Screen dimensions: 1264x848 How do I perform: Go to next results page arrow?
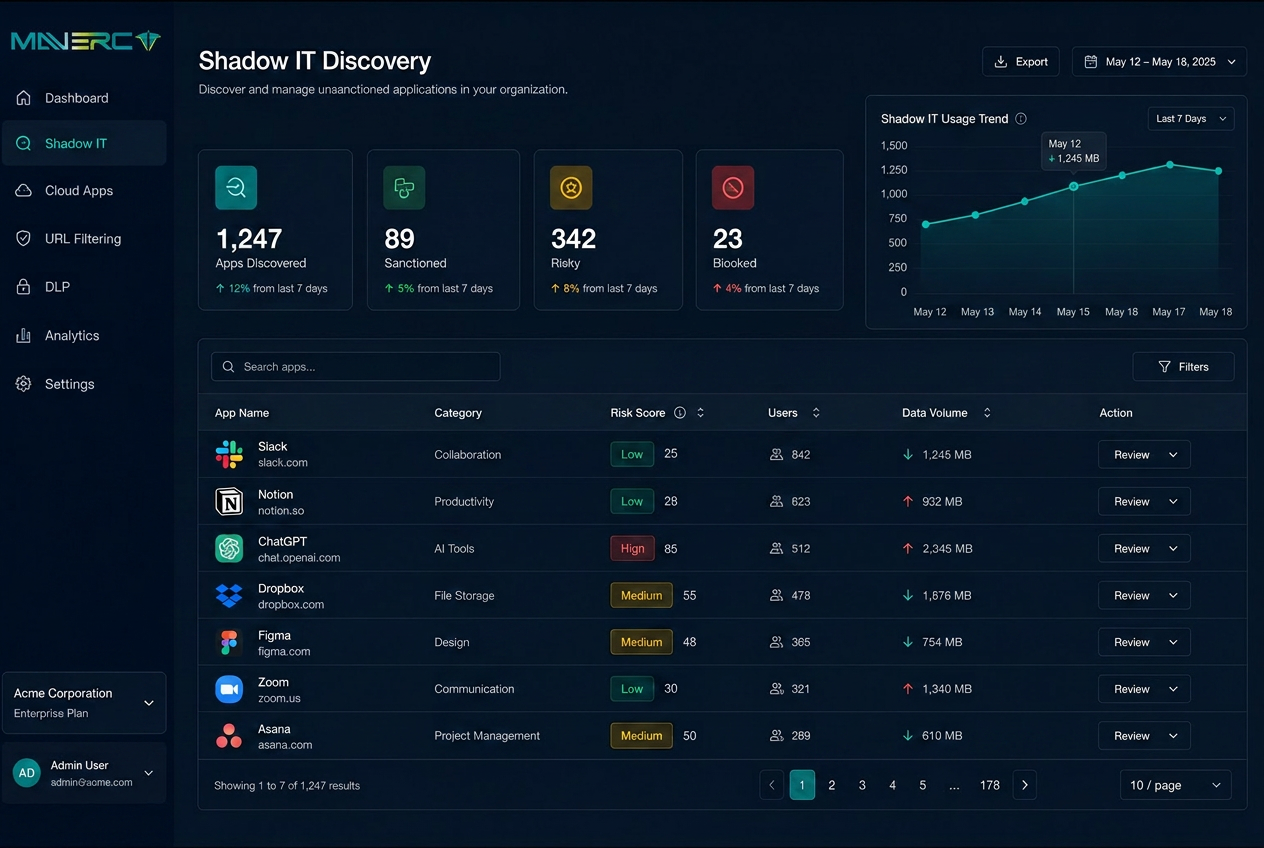click(1024, 785)
